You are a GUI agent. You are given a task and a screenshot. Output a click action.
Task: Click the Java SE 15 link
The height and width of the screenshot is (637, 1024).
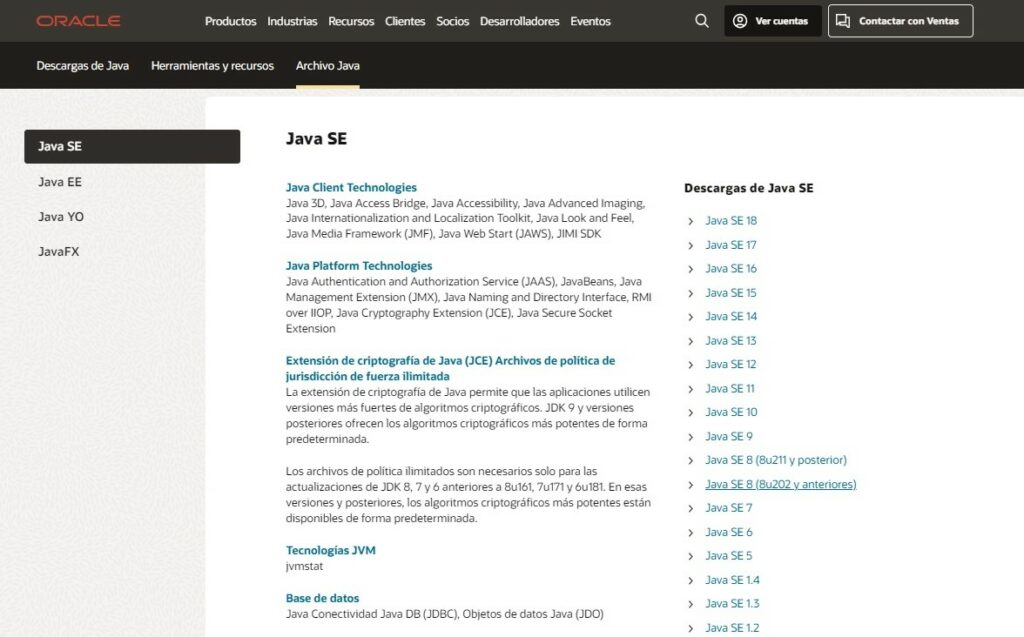click(731, 293)
